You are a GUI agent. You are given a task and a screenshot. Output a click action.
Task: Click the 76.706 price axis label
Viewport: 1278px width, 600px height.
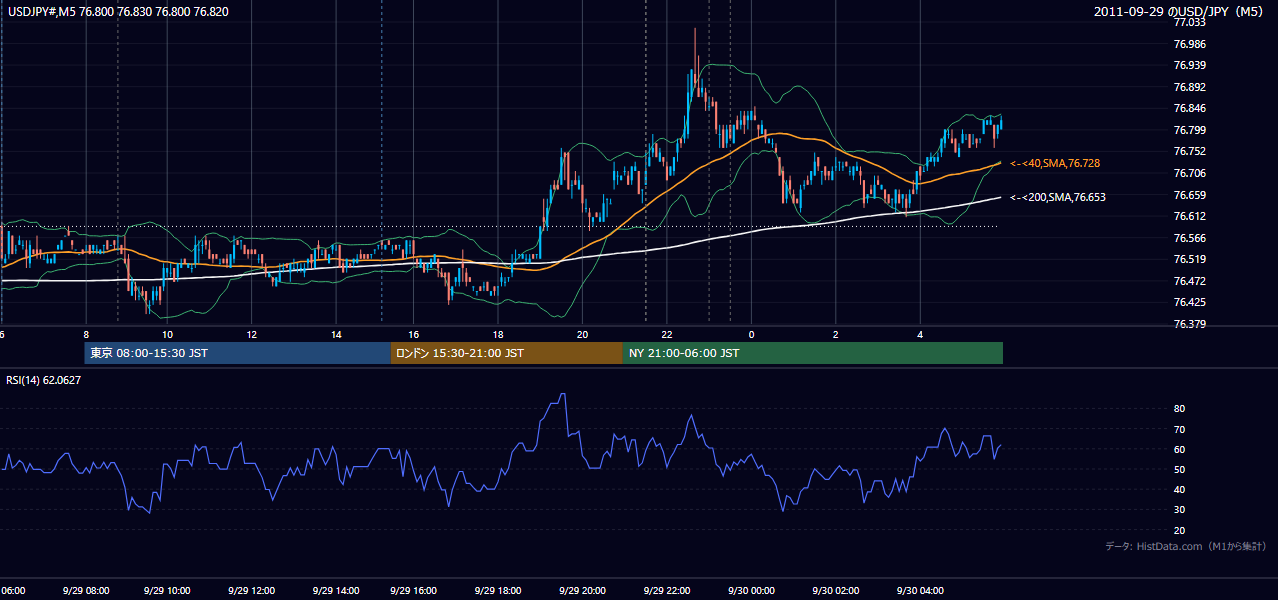point(1189,173)
